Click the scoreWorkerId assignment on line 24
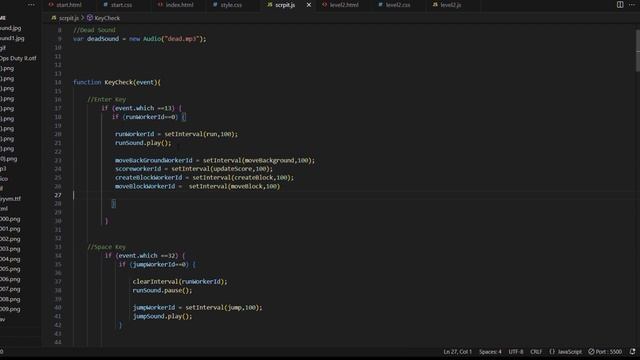 point(193,169)
